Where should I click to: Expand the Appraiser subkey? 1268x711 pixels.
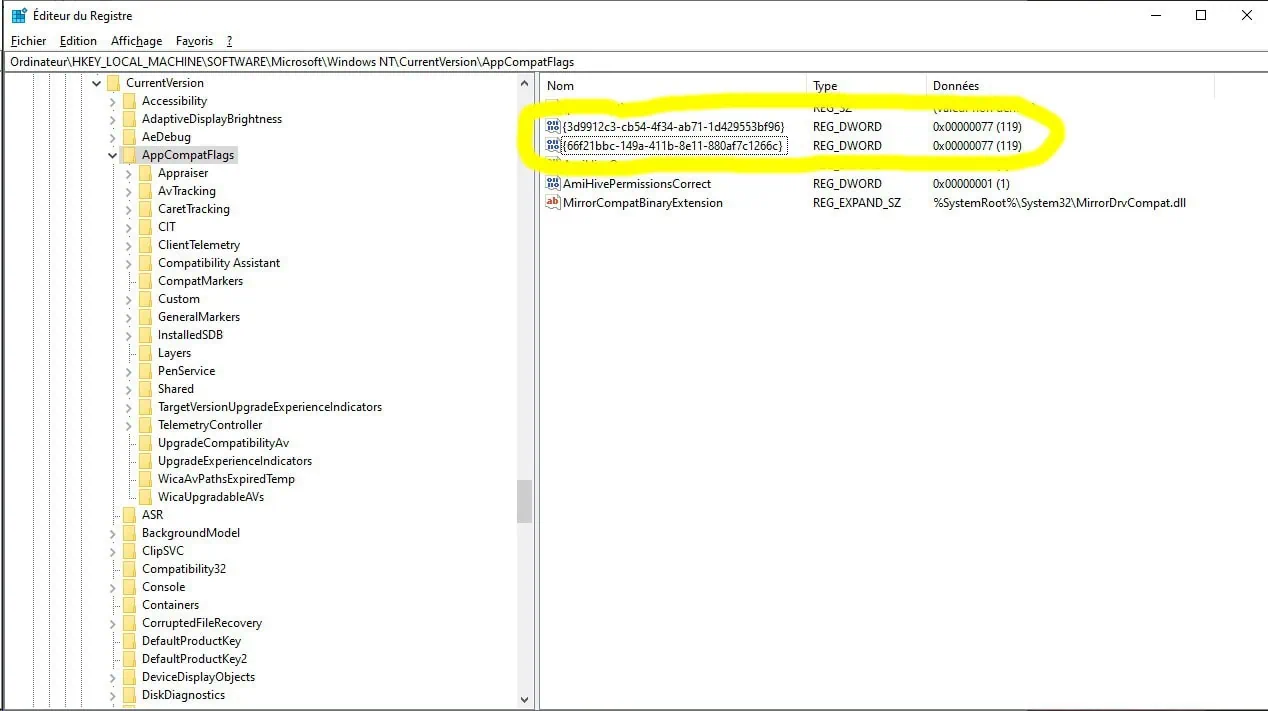pos(129,173)
